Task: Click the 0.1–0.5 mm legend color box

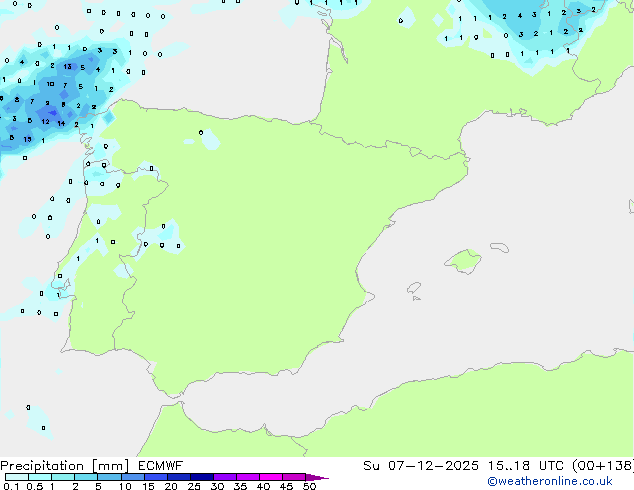Action: pos(17,477)
